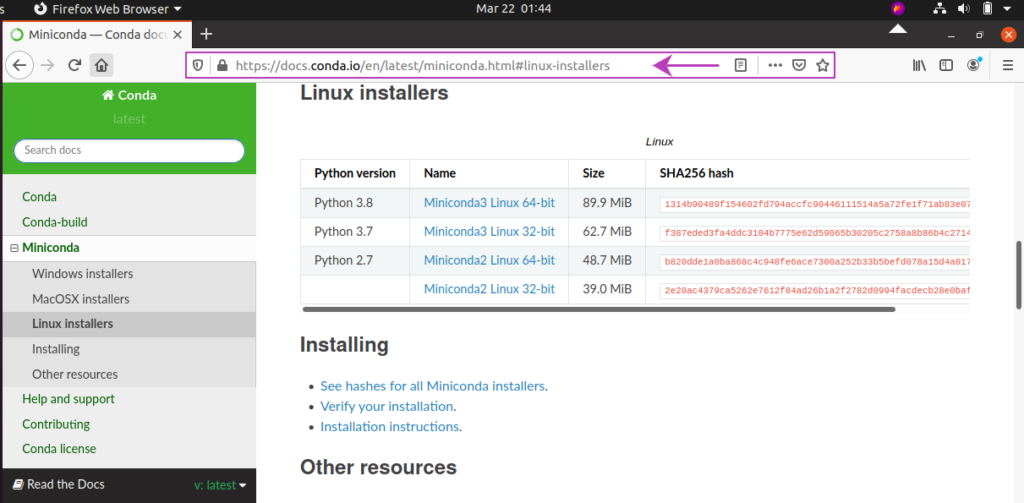Viewport: 1024px width, 503px height.
Task: Go to Windows installers section
Action: pos(82,273)
